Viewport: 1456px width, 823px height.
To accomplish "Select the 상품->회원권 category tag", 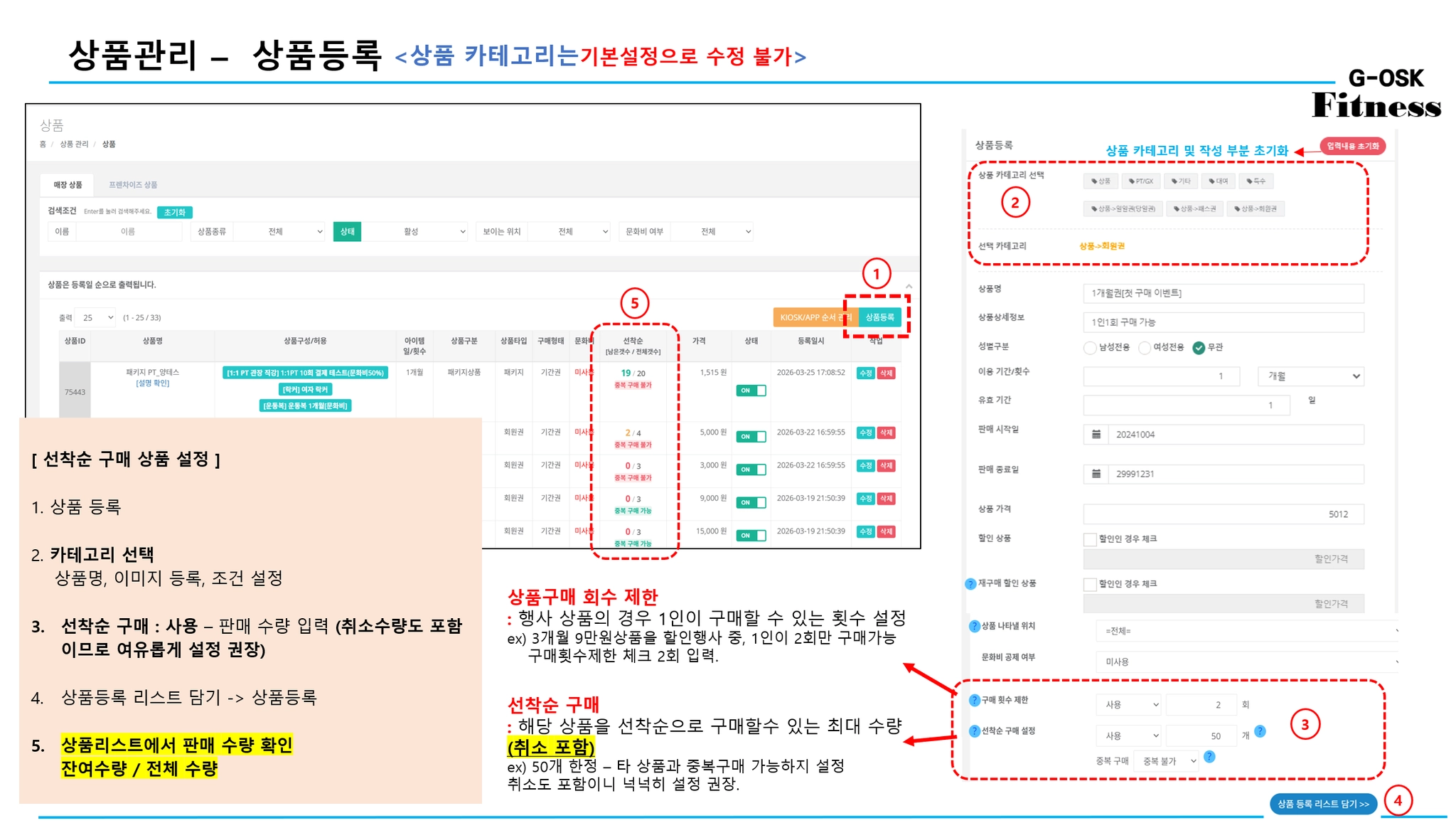I will (1256, 209).
